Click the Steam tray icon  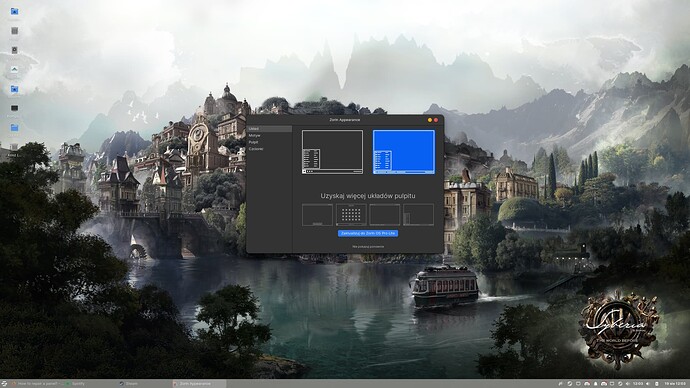coord(570,384)
